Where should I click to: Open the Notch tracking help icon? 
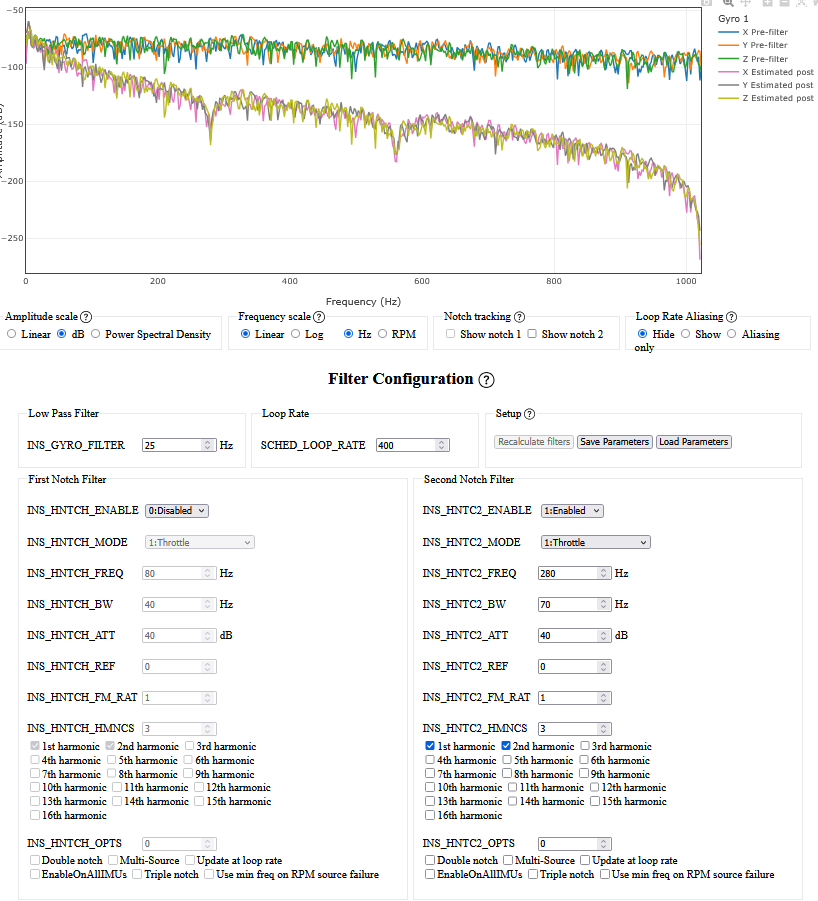519,316
